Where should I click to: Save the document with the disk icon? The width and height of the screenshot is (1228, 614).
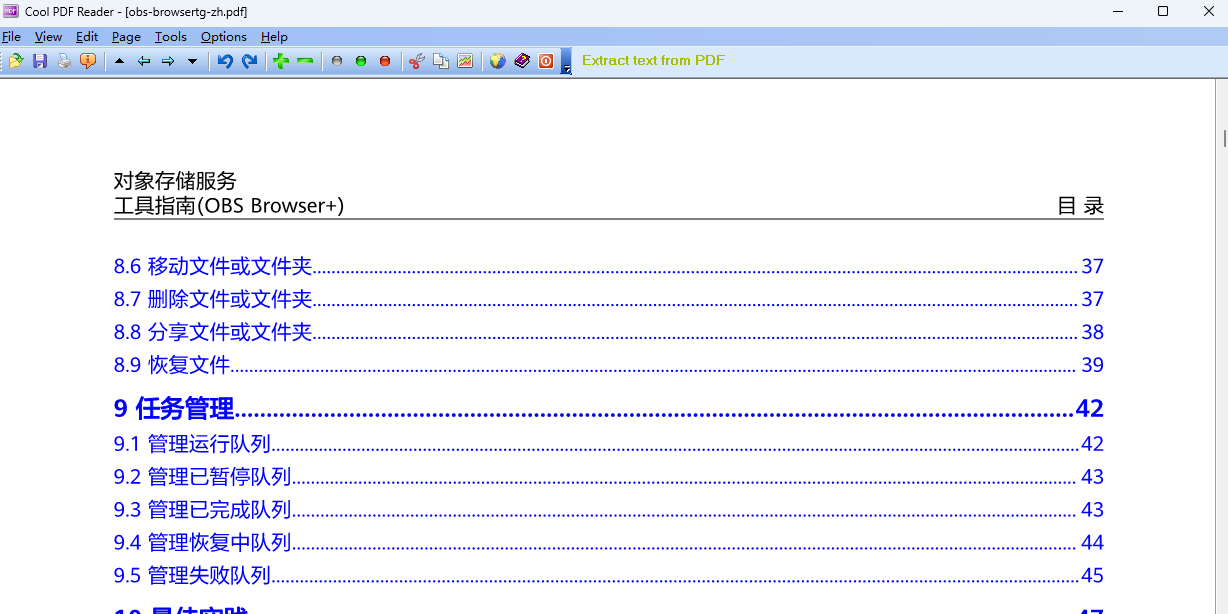(40, 60)
